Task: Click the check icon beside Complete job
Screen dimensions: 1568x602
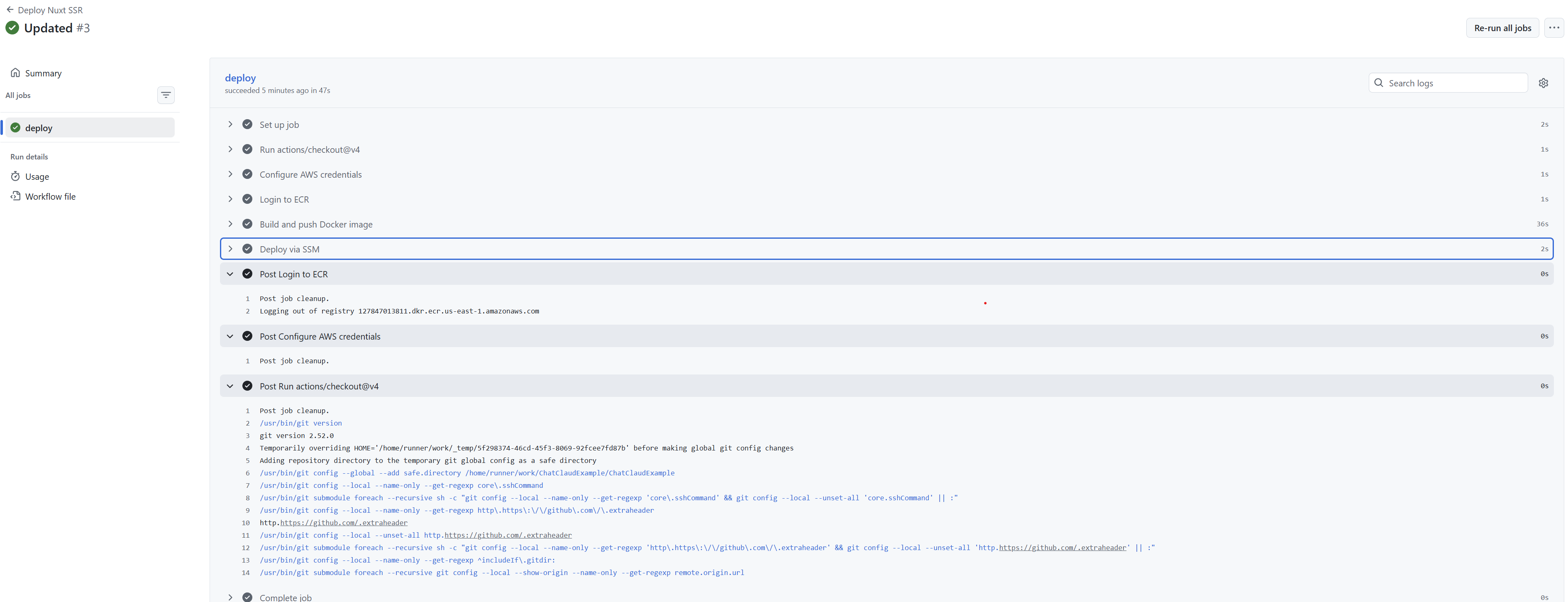Action: (247, 597)
